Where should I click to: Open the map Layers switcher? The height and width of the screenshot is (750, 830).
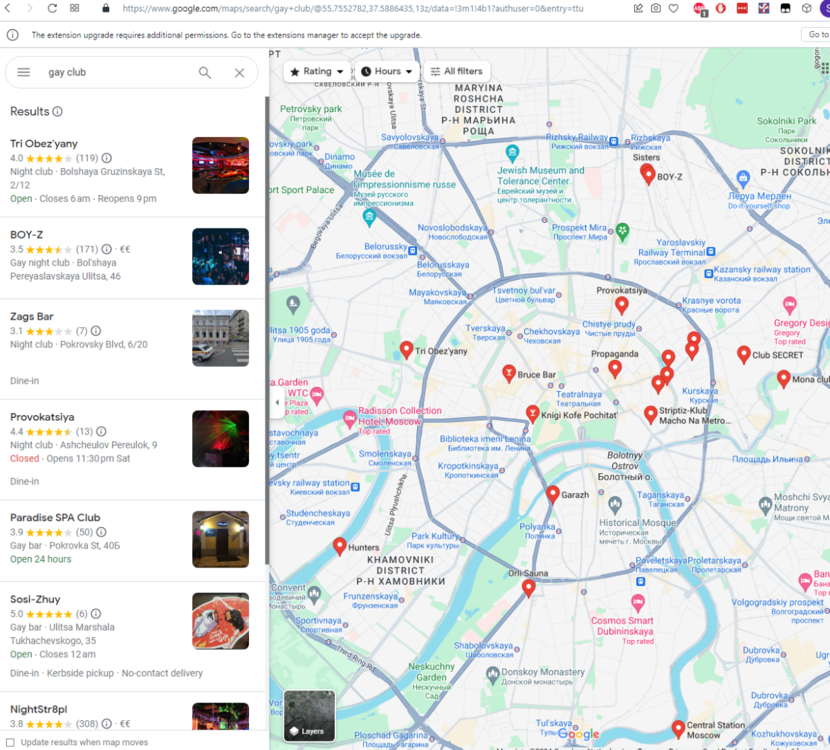click(310, 716)
